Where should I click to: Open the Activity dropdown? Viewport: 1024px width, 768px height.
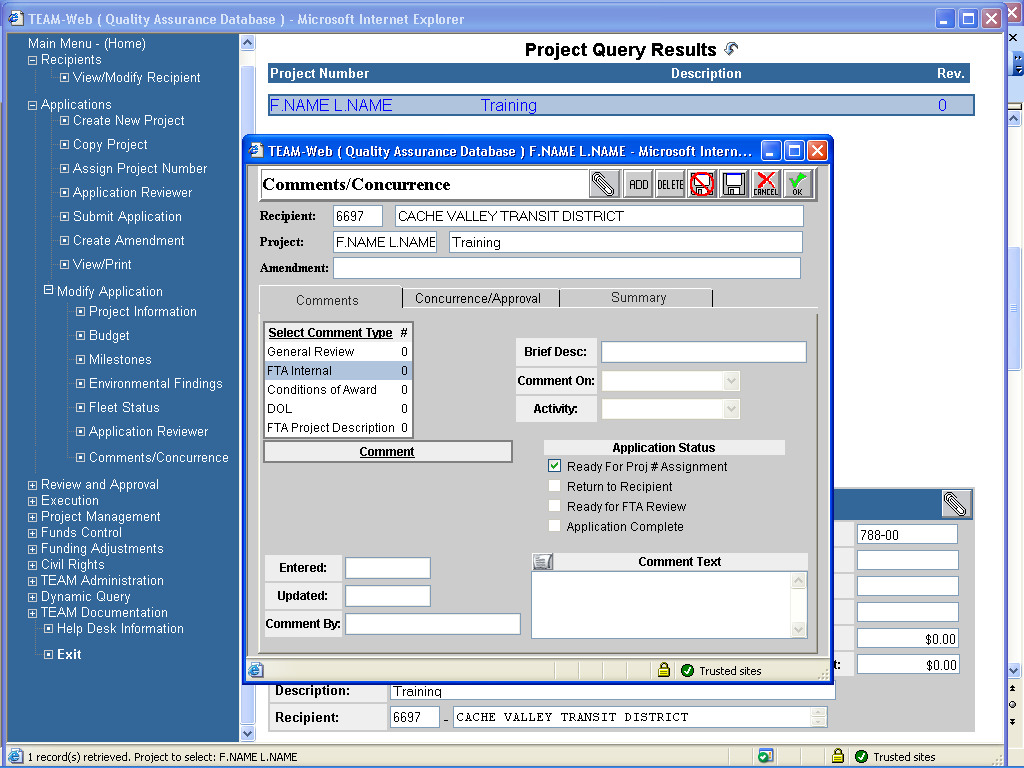pos(731,409)
